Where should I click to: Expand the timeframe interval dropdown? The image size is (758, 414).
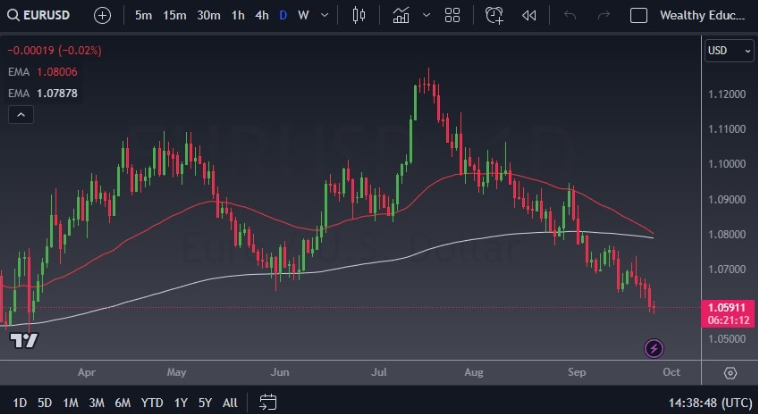tap(325, 15)
